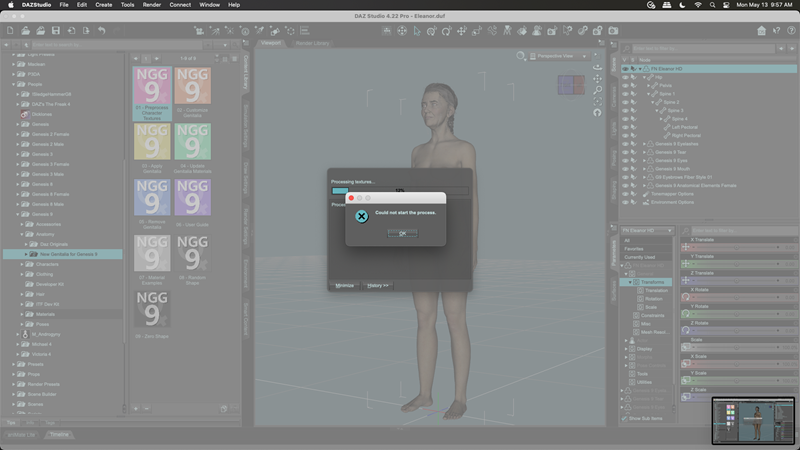The width and height of the screenshot is (800, 450).
Task: Click the Save scene disk icon
Action: coord(56,31)
